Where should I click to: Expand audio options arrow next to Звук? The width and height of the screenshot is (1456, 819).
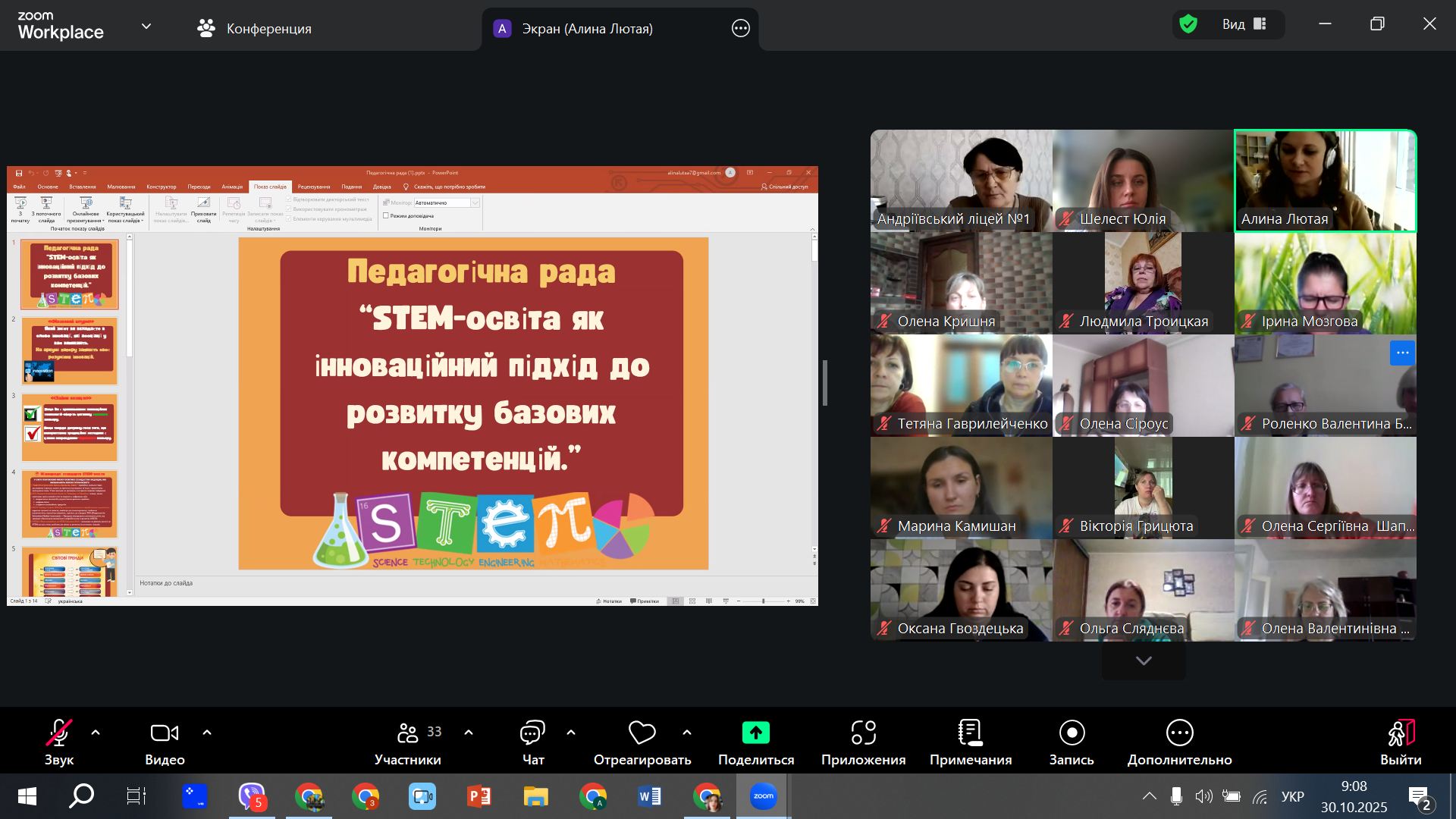(x=96, y=733)
